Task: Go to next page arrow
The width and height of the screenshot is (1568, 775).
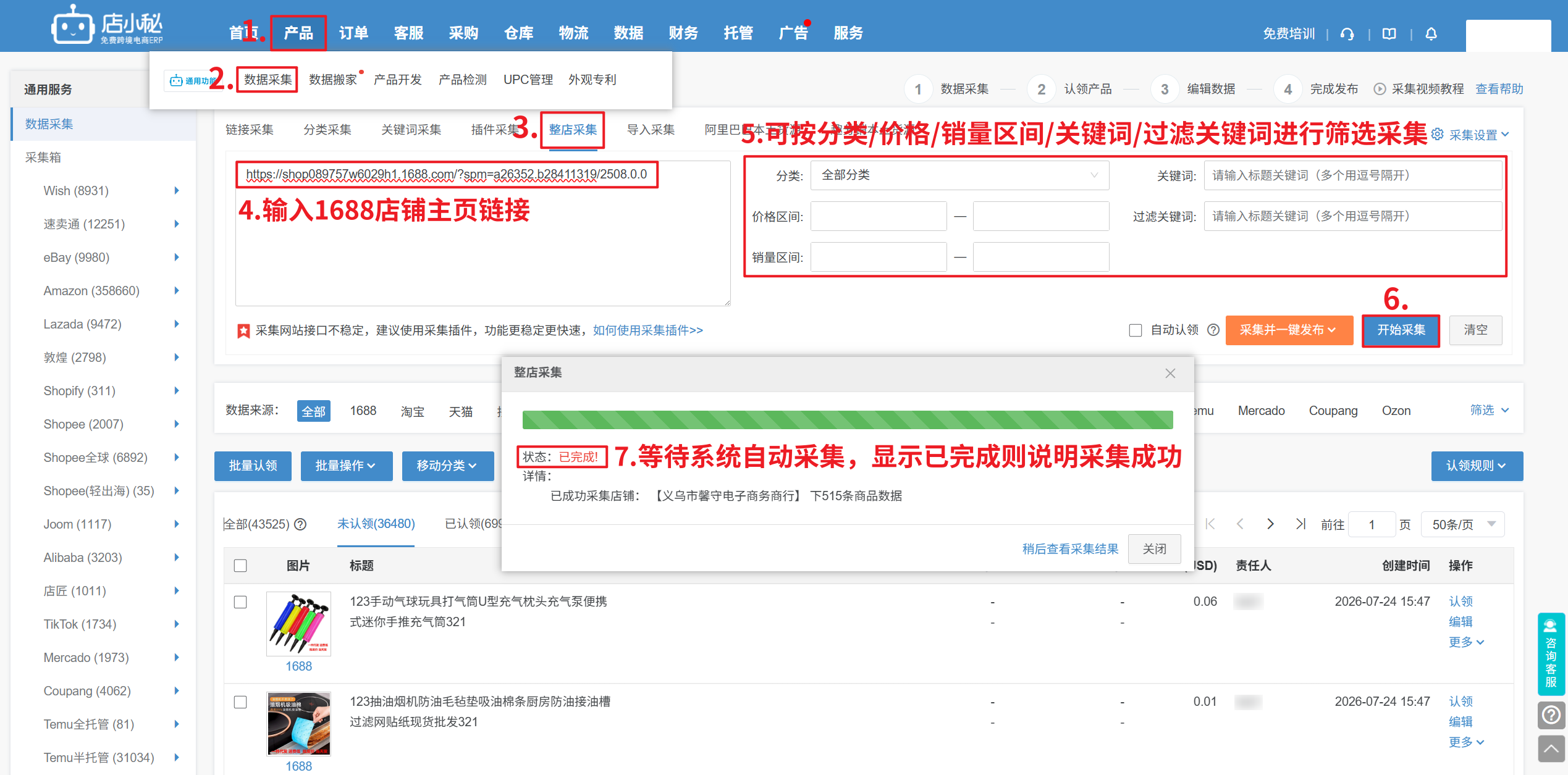Action: click(1270, 524)
